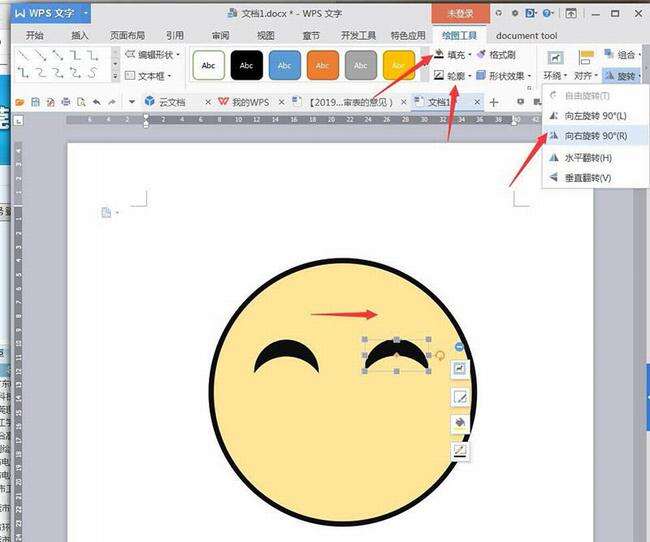Choose 向左旋转 90°(L) from the menu
This screenshot has height=542, width=650.
tap(595, 116)
